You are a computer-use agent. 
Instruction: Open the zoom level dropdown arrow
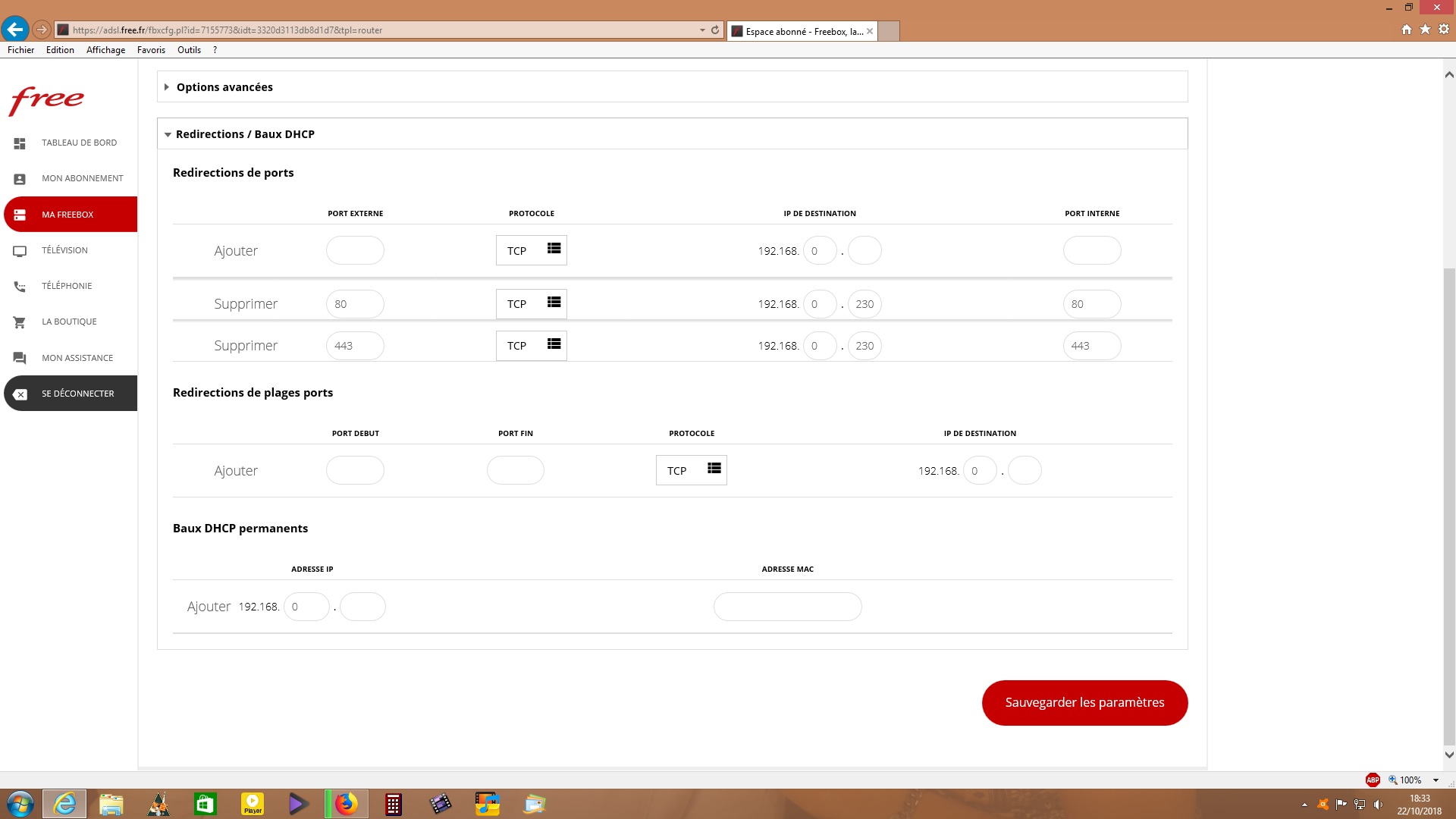pos(1436,780)
